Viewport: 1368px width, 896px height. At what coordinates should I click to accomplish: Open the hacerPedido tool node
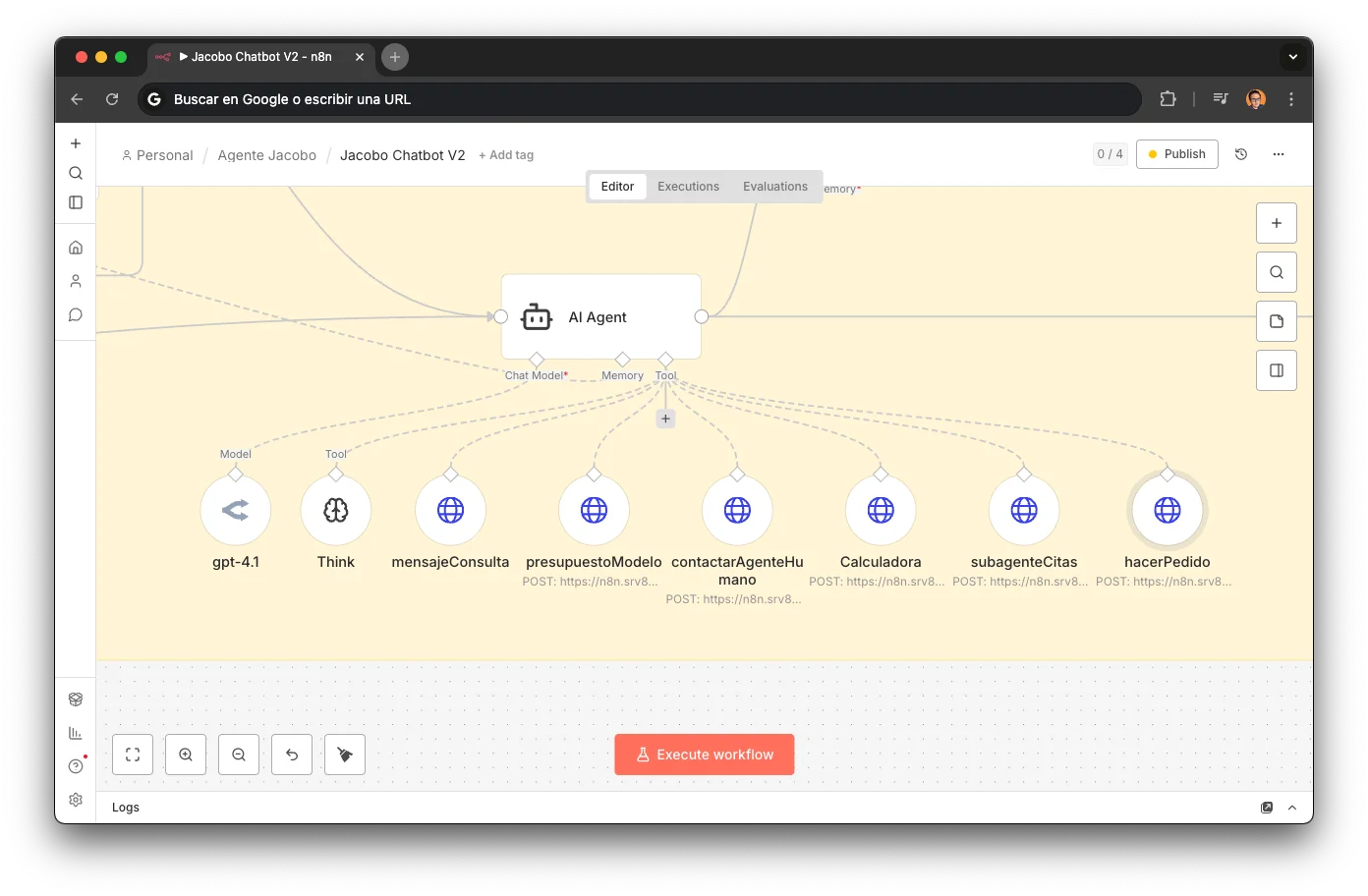[1167, 510]
